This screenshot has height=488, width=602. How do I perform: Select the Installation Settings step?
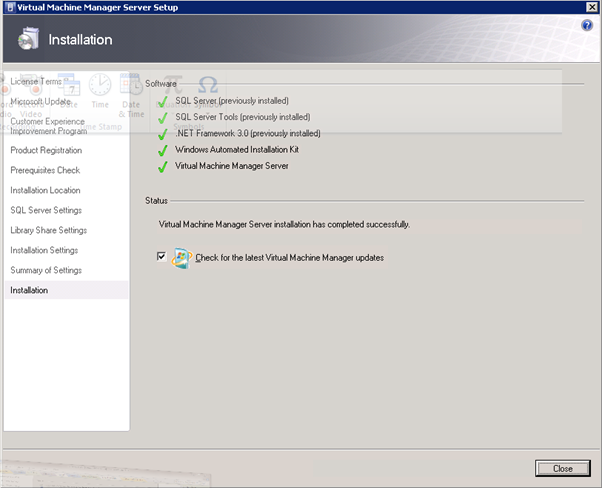44,250
